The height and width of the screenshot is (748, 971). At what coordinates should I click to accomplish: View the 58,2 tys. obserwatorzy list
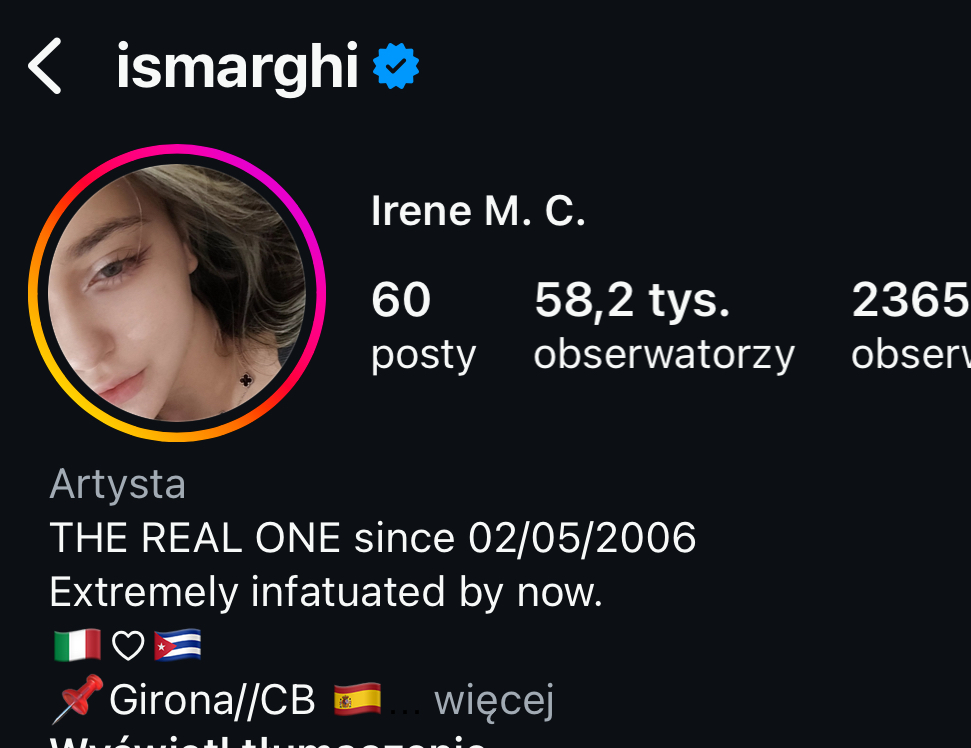click(664, 325)
